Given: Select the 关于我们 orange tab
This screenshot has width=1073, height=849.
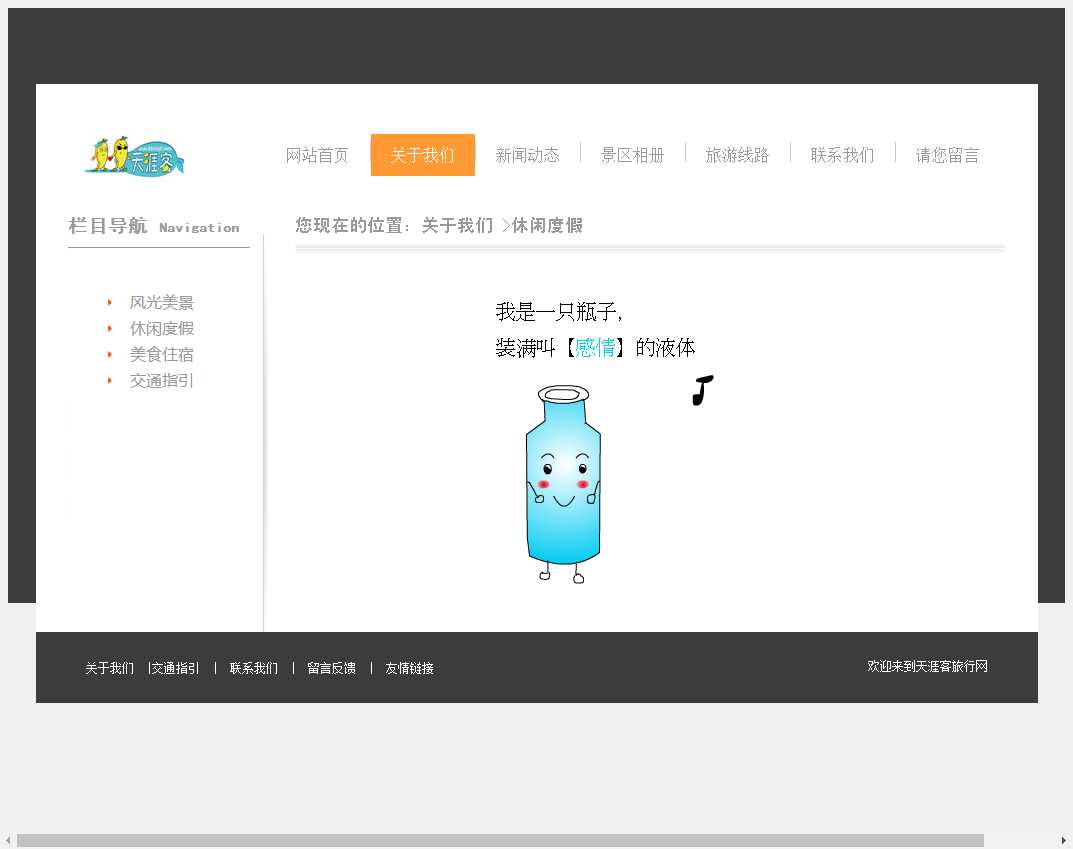Looking at the screenshot, I should 422,155.
